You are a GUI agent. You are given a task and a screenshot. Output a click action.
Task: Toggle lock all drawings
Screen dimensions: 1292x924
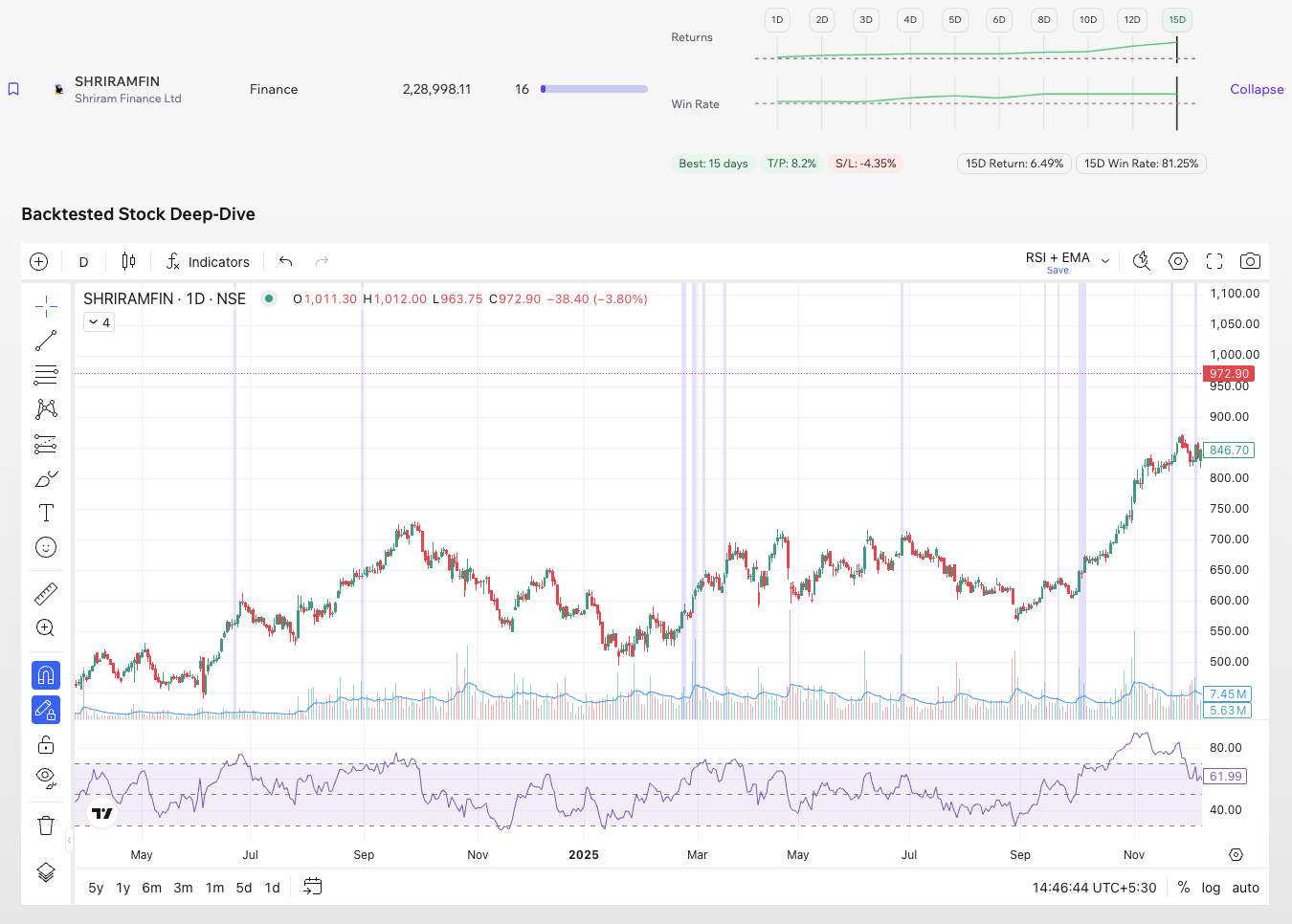click(46, 744)
